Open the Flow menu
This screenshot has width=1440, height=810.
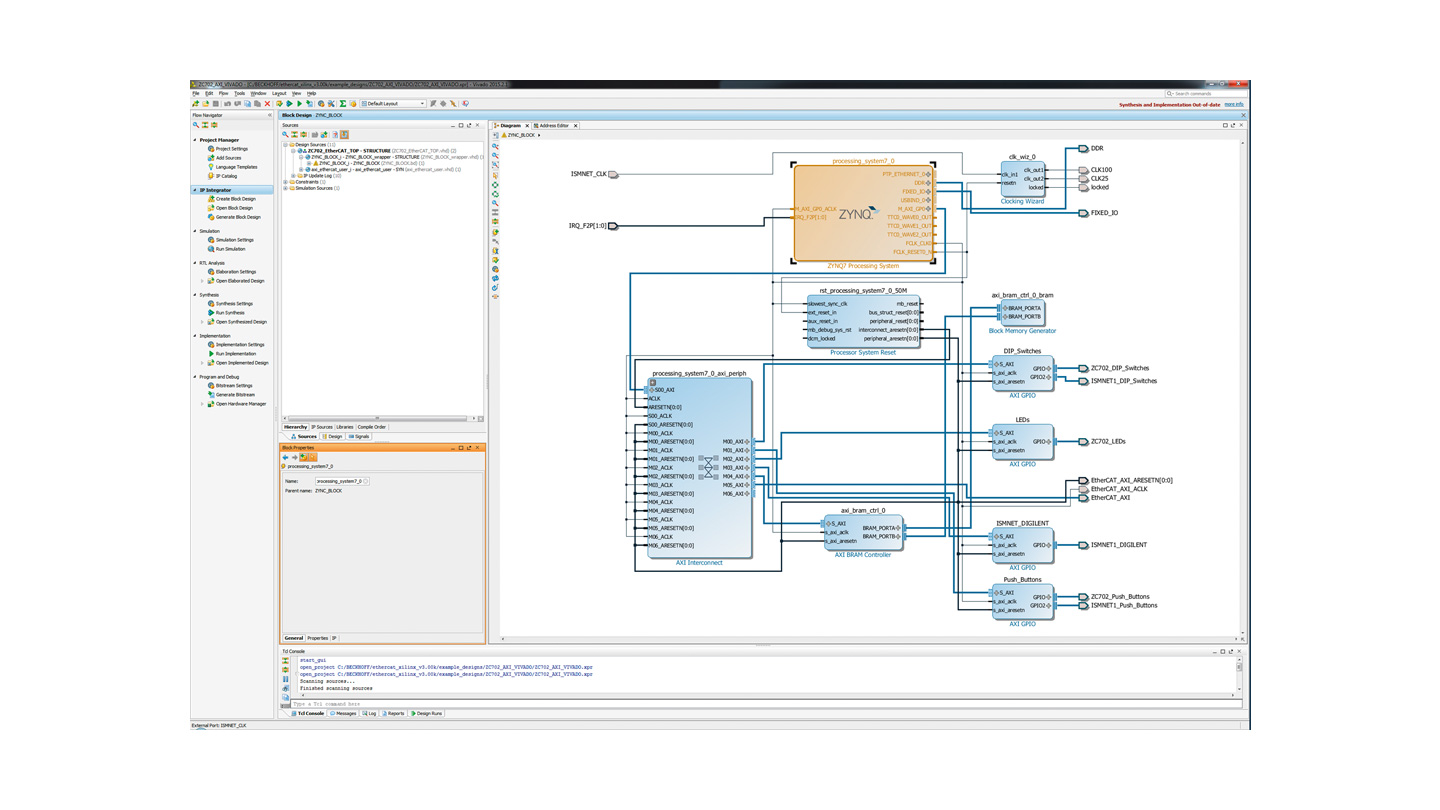223,93
